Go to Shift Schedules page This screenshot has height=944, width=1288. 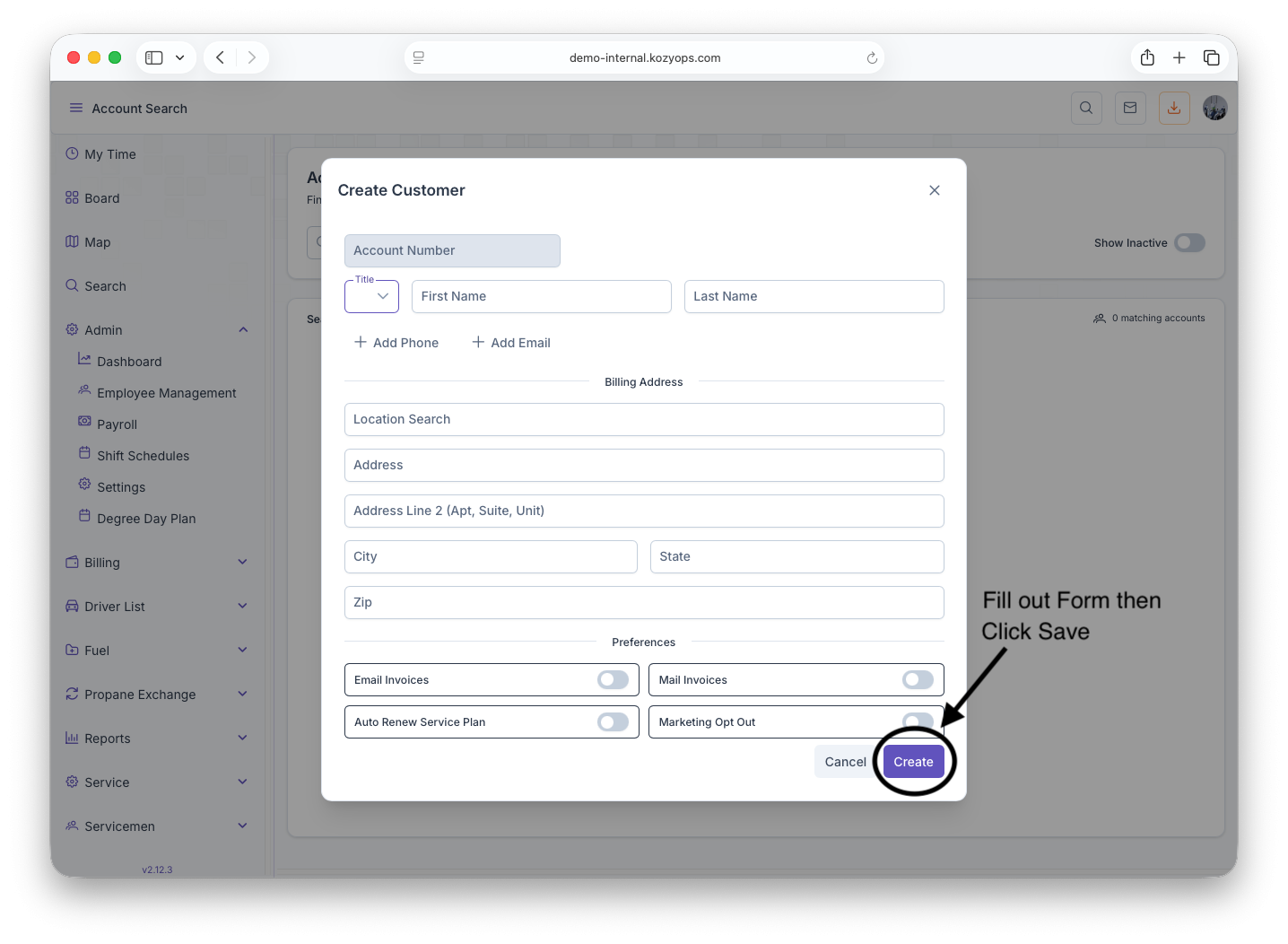[143, 456]
